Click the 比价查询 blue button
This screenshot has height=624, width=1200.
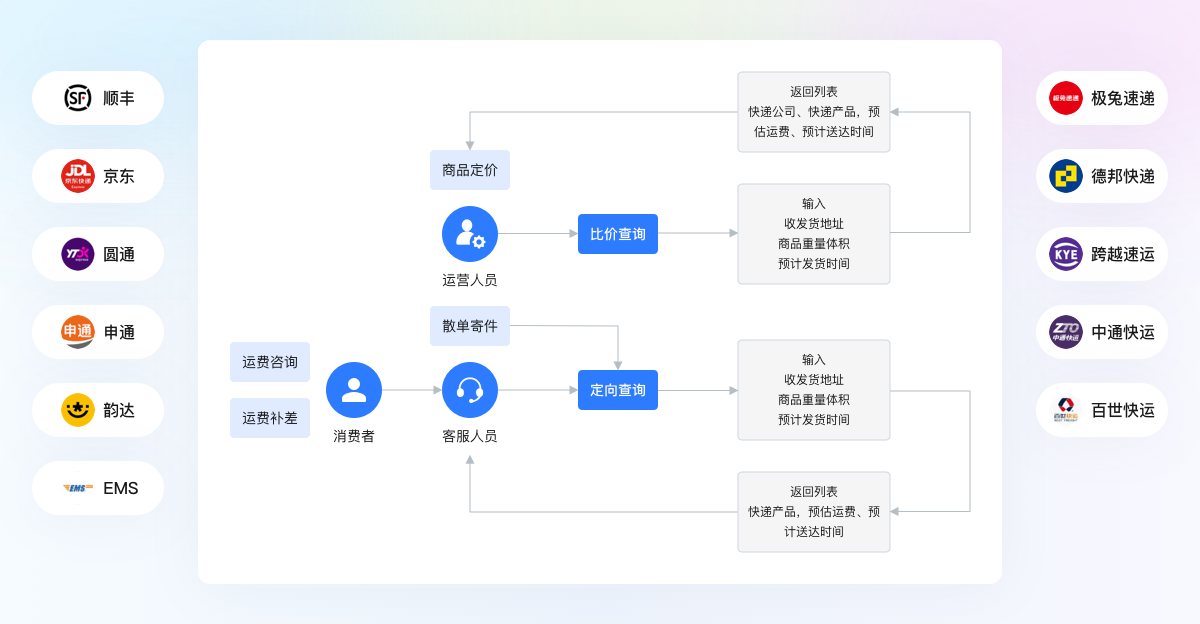(x=618, y=234)
